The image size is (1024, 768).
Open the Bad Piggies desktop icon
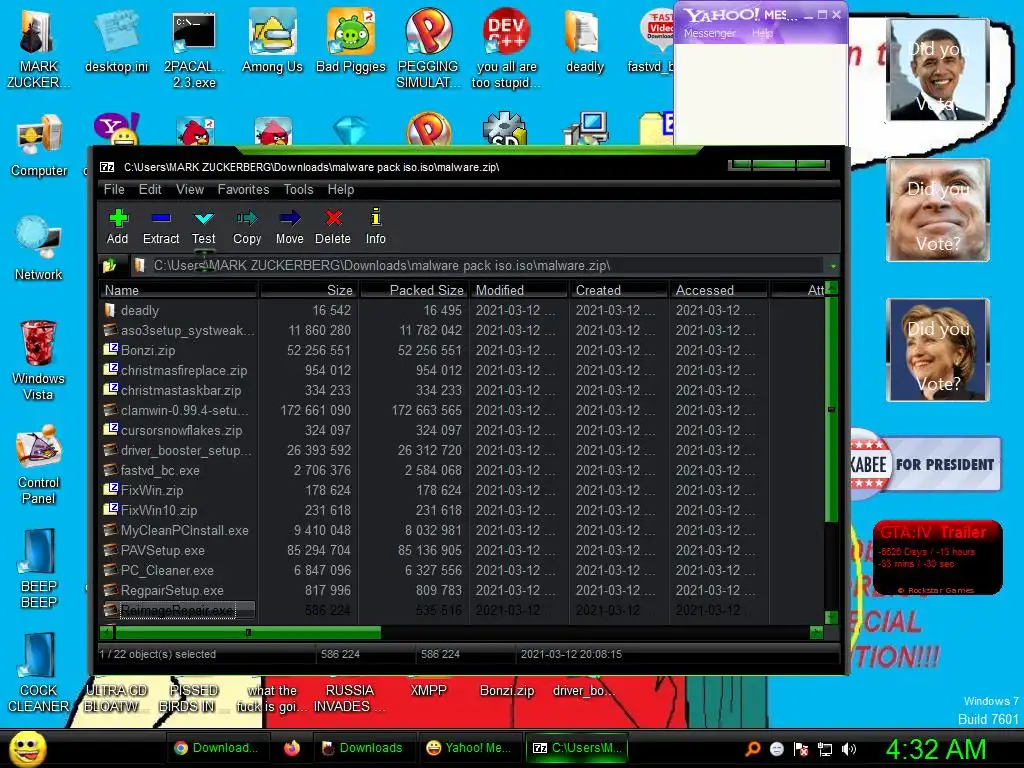(351, 41)
